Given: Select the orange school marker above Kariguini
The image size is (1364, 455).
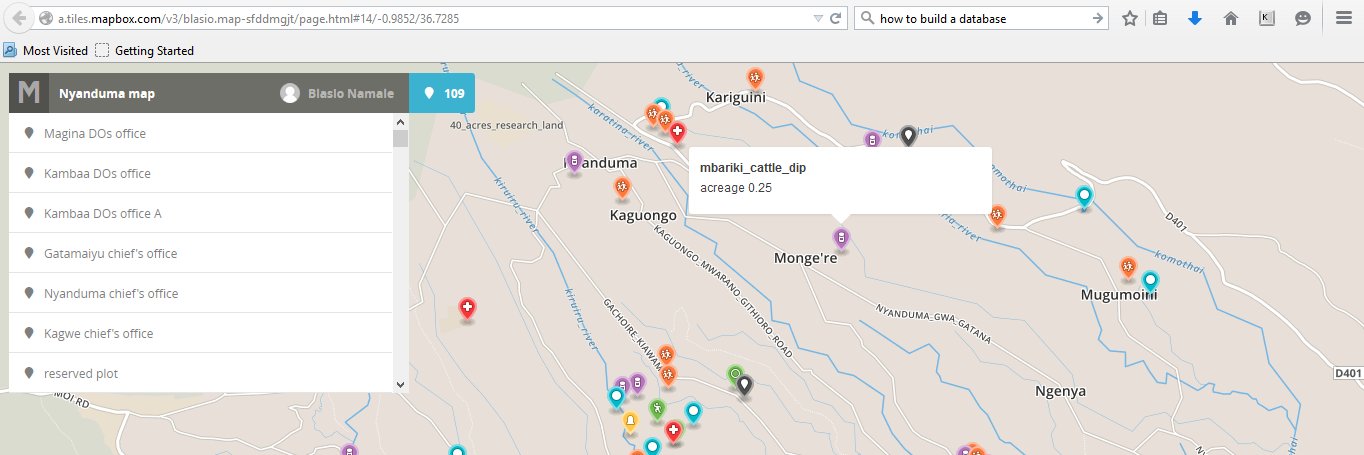Looking at the screenshot, I should 756,78.
